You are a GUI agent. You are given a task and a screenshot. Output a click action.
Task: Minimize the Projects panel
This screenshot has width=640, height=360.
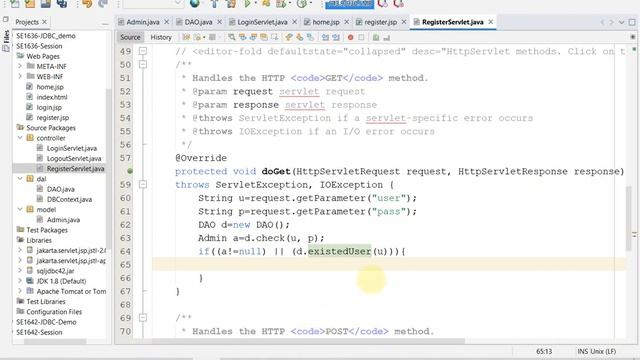pyautogui.click(x=105, y=23)
